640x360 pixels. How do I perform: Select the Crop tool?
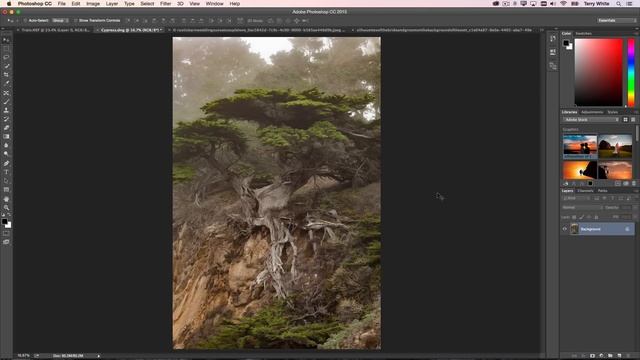(x=6, y=75)
